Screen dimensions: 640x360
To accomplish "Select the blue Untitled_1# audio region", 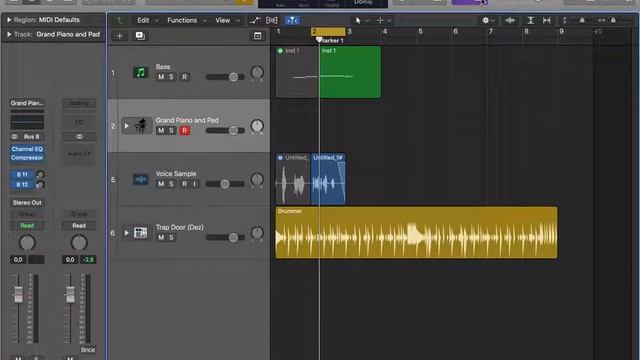I will pyautogui.click(x=328, y=179).
